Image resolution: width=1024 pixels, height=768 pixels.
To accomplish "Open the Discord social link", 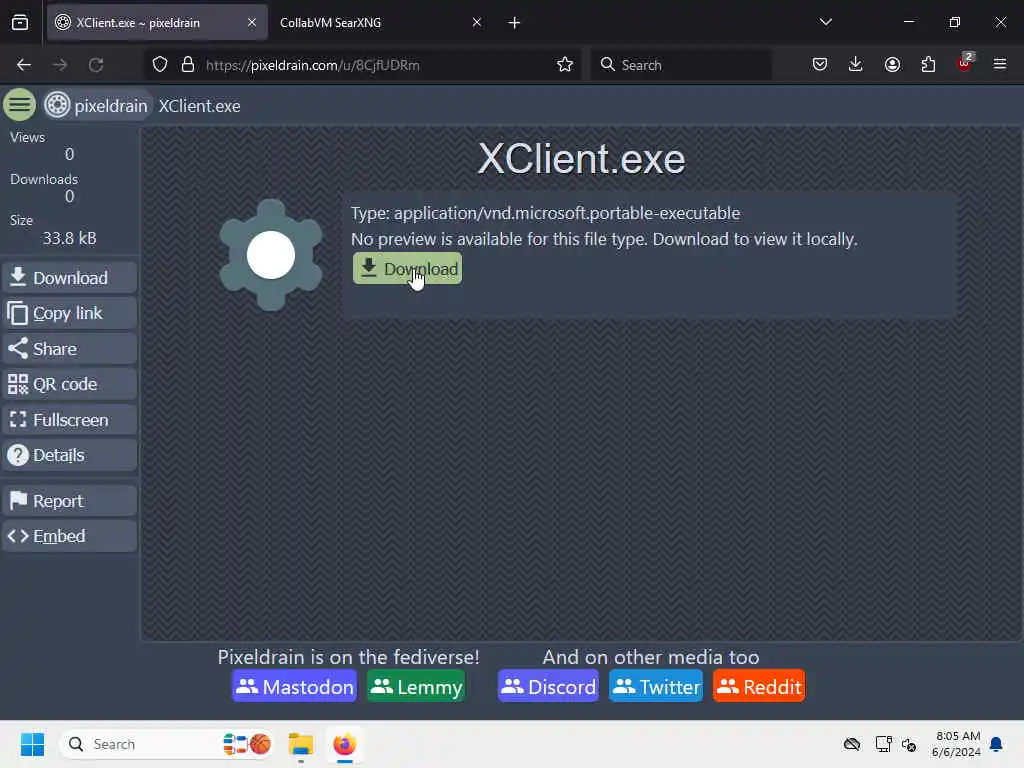I will (548, 686).
